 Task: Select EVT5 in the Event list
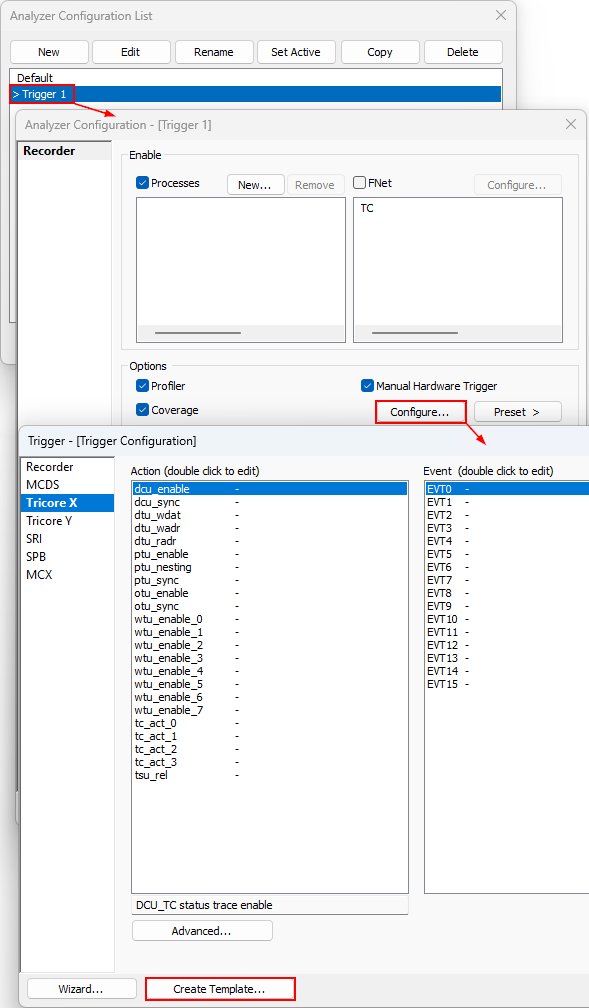(x=507, y=554)
